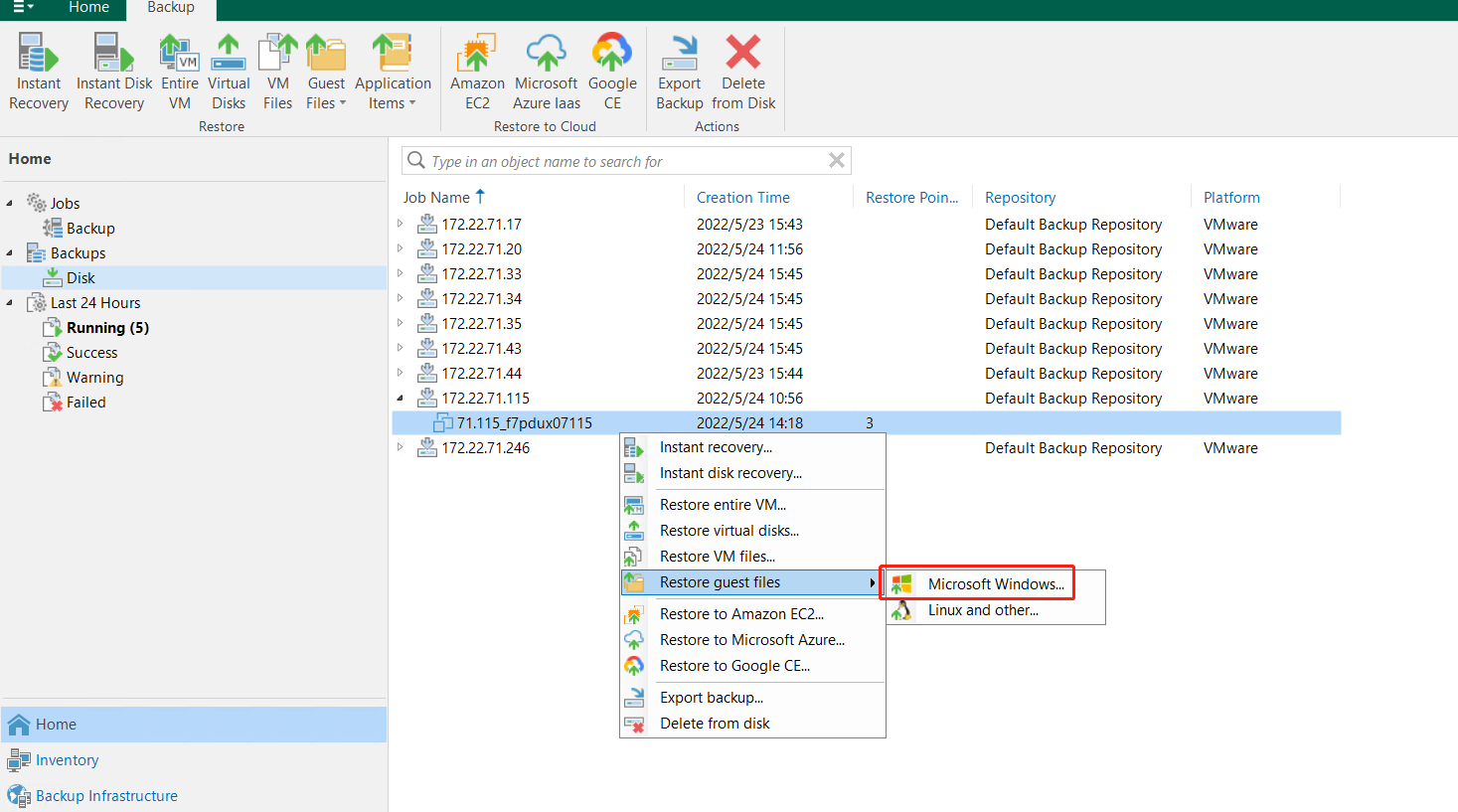
Task: Click the object name search field
Action: click(626, 161)
